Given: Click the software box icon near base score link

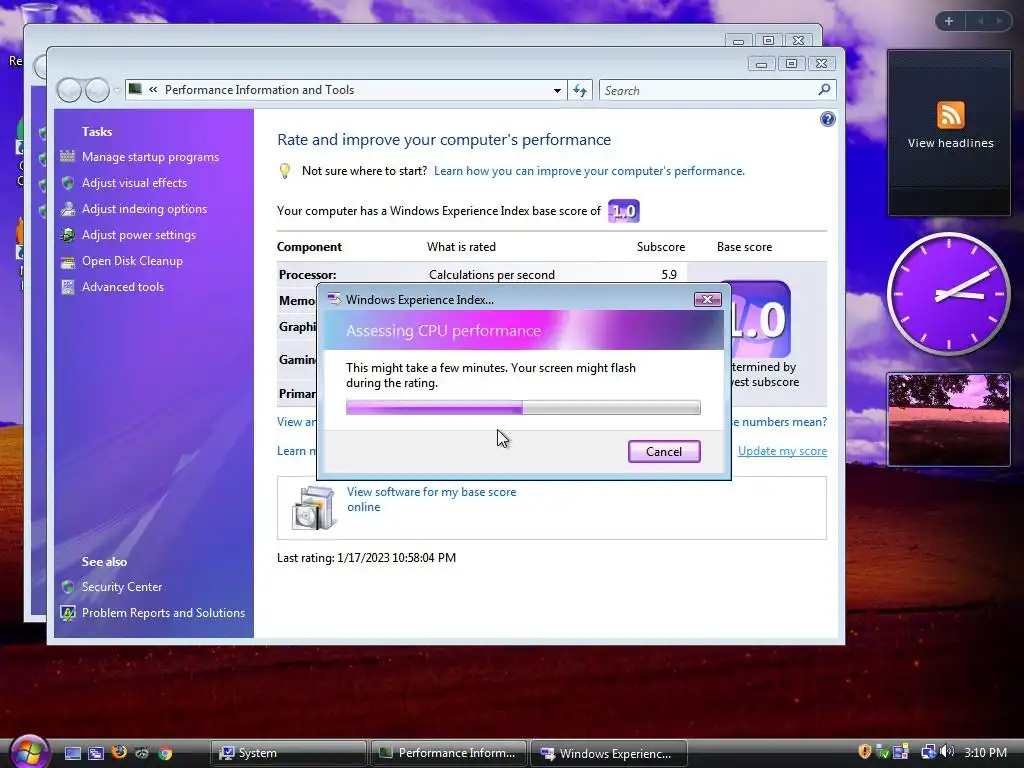Looking at the screenshot, I should point(313,507).
